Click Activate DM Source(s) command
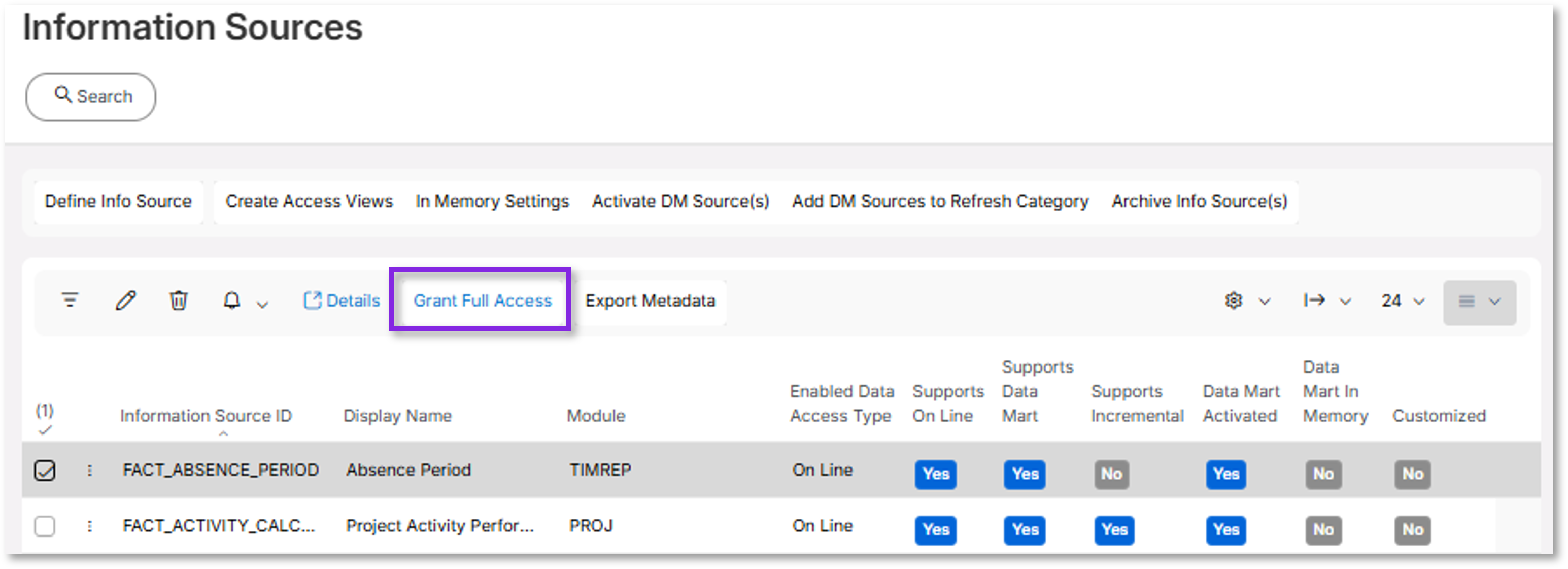The image size is (1568, 569). pos(680,202)
